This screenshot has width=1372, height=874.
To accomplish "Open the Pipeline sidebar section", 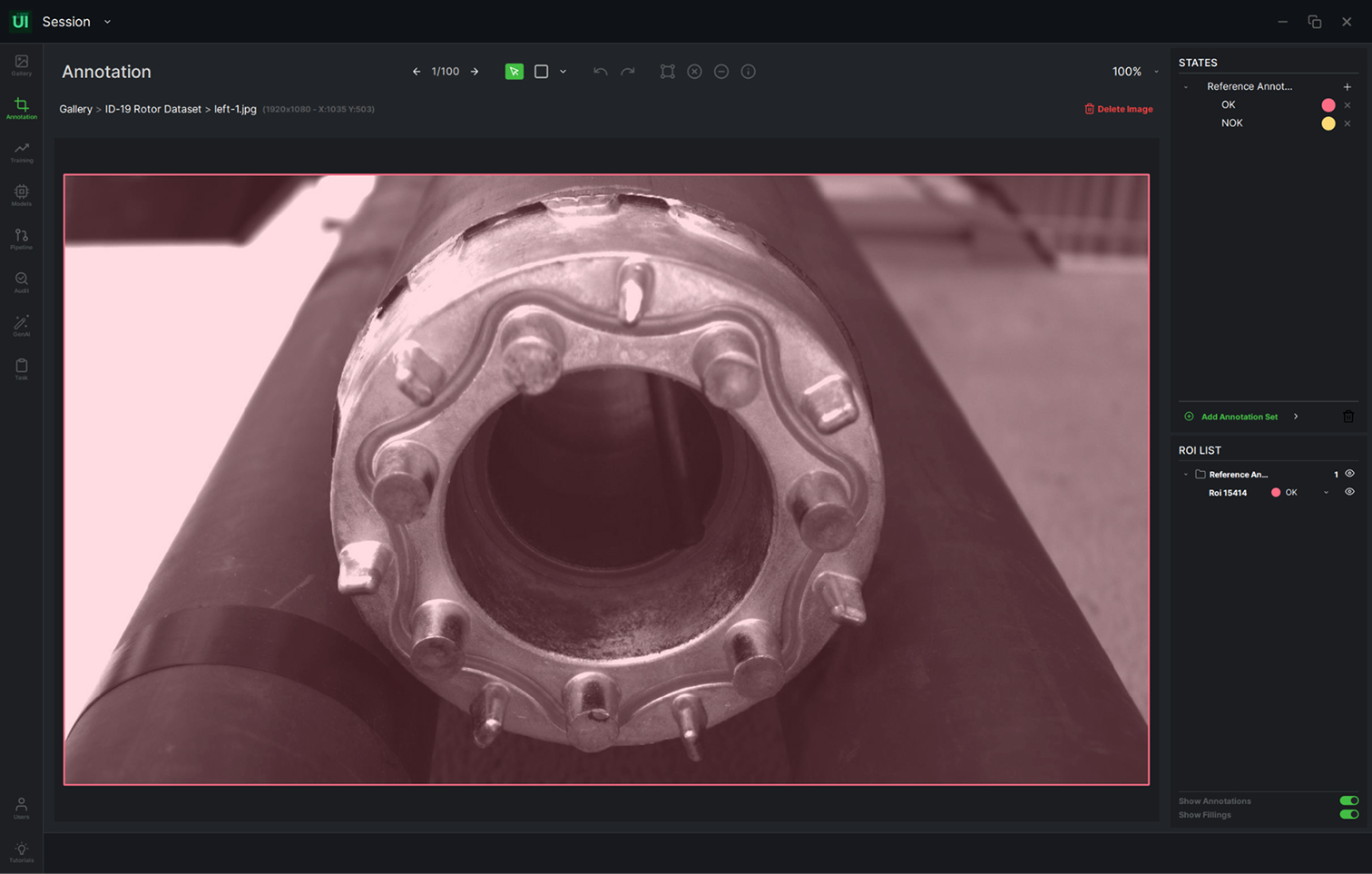I will point(21,239).
